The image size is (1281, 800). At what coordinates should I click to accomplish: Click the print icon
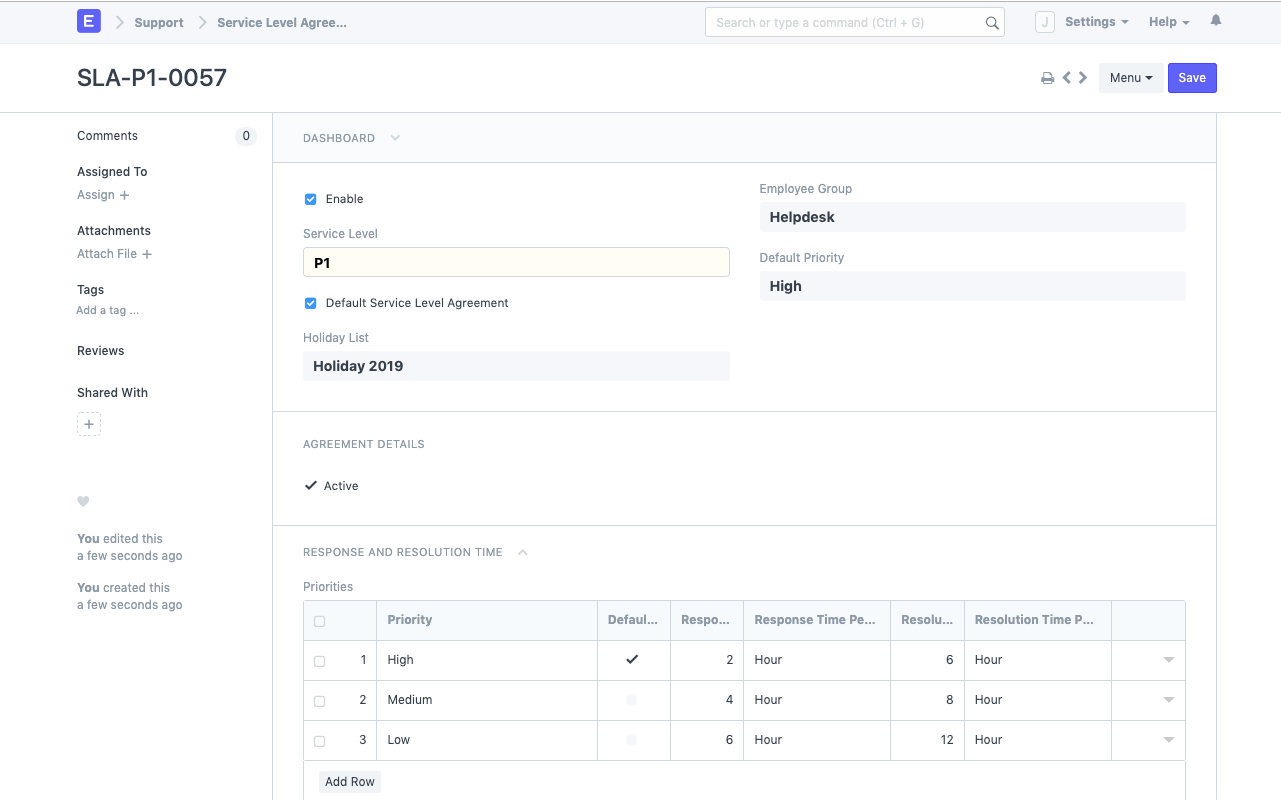pyautogui.click(x=1047, y=77)
